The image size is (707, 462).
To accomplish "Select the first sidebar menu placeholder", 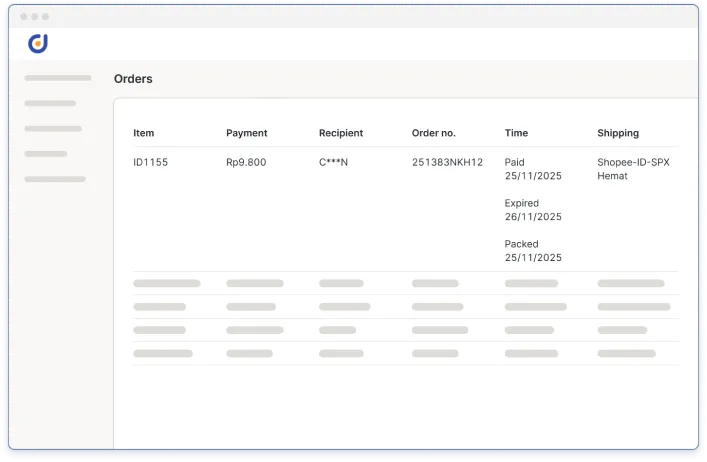I will pos(57,77).
